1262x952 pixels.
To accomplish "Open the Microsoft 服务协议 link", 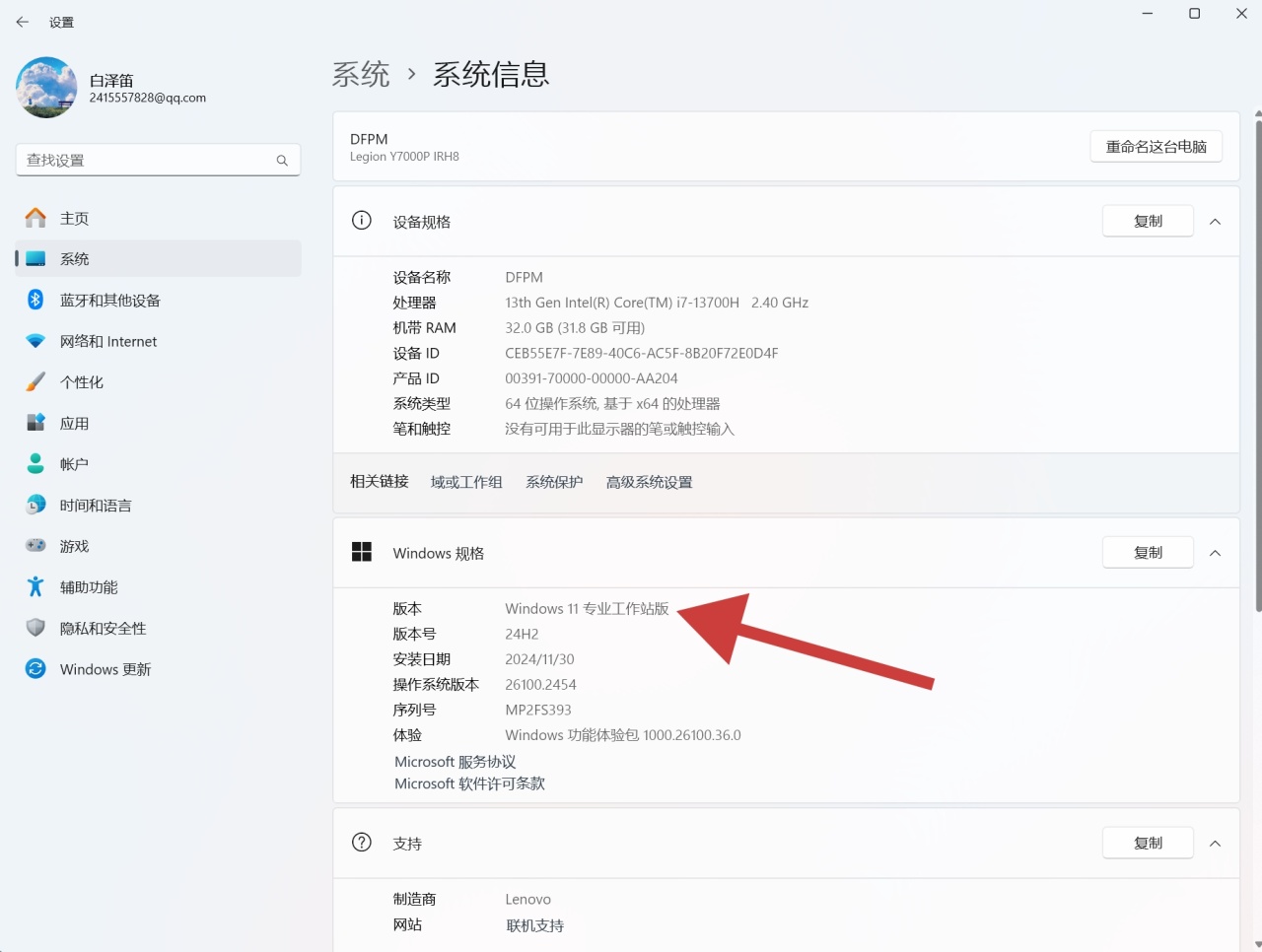I will click(x=456, y=762).
